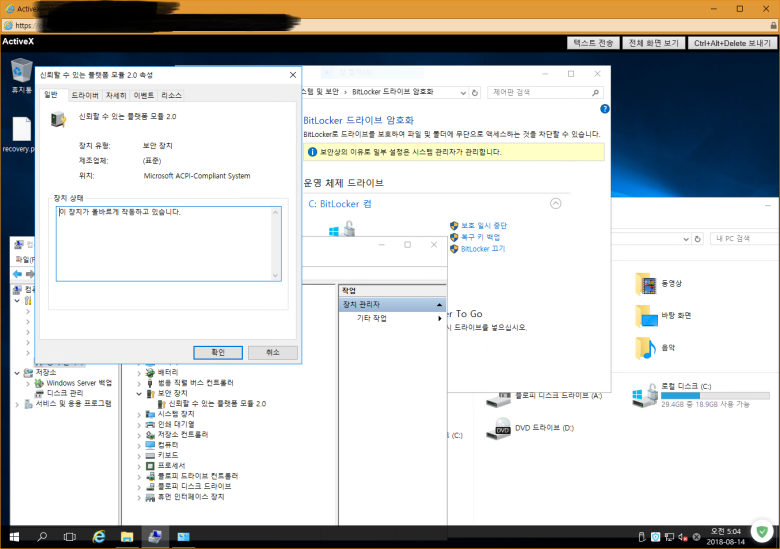The width and height of the screenshot is (780, 549).
Task: Select the recovery file icon on desktop
Action: click(22, 129)
